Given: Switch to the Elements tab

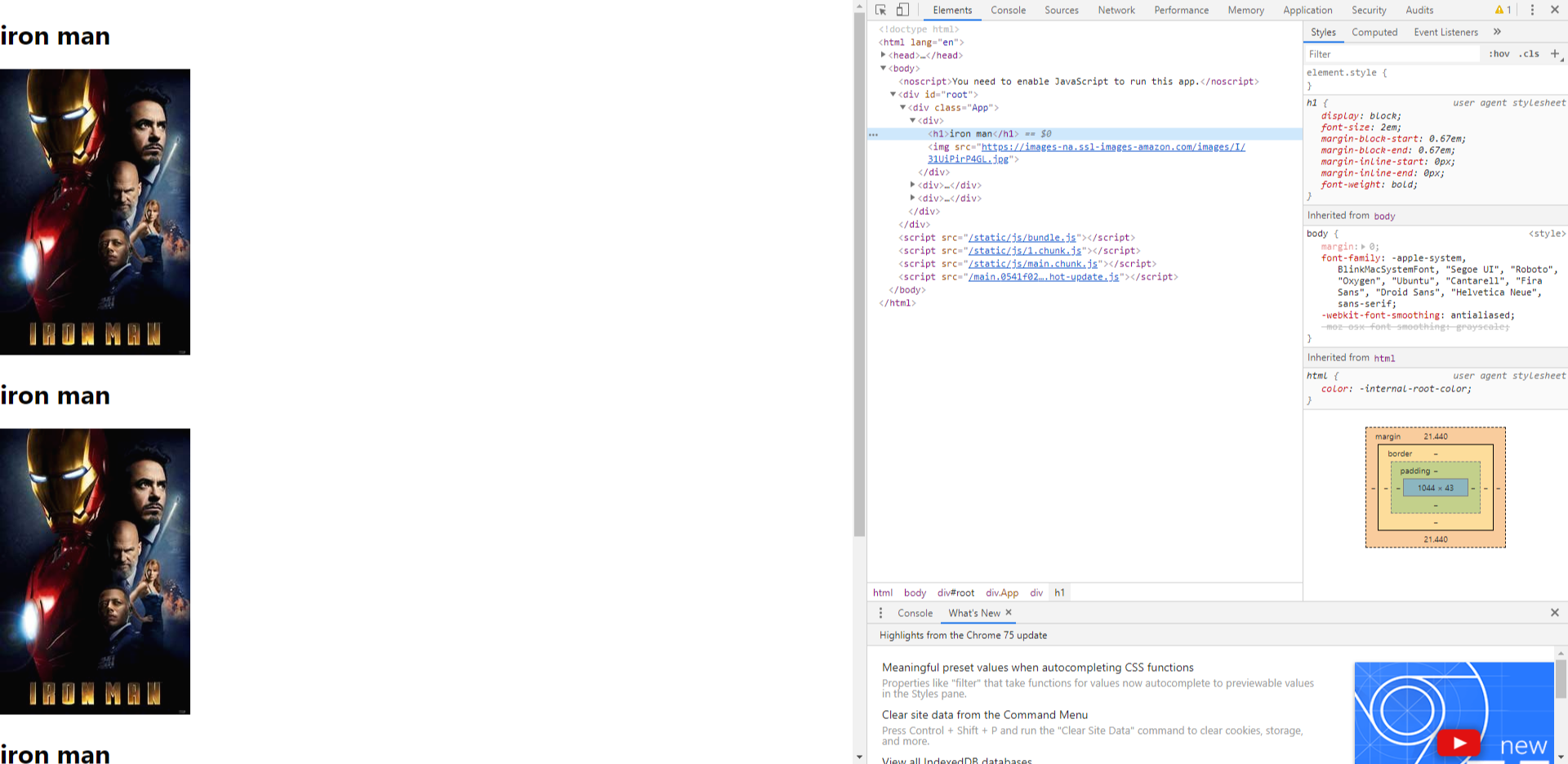Looking at the screenshot, I should pos(952,10).
